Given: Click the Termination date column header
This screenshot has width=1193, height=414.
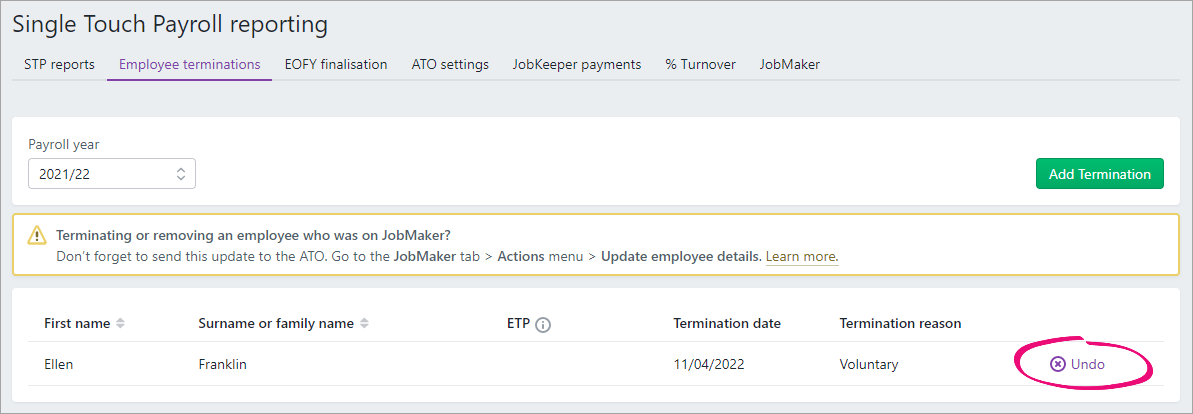Looking at the screenshot, I should [x=727, y=323].
